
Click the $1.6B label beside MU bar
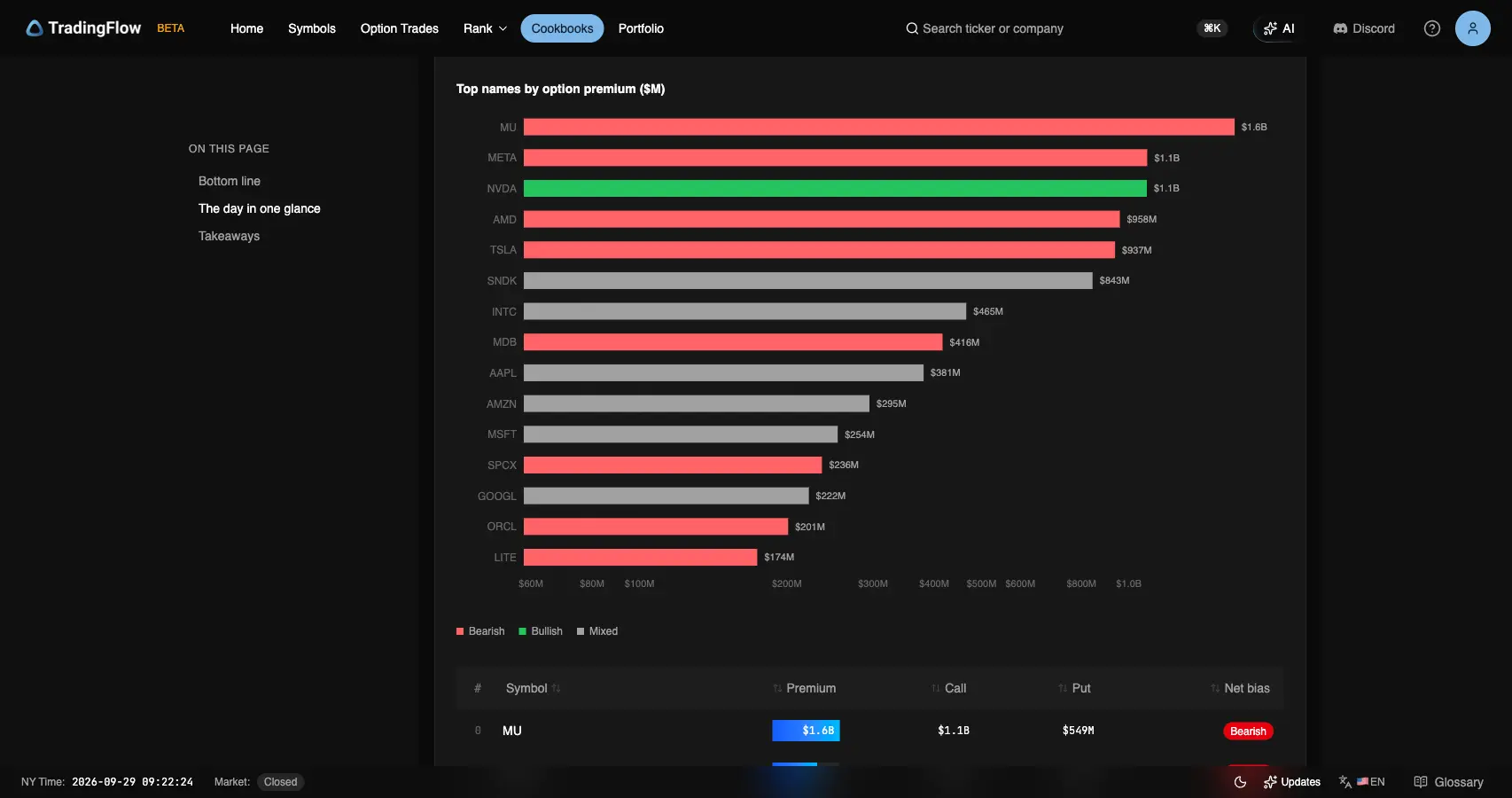coord(1254,127)
